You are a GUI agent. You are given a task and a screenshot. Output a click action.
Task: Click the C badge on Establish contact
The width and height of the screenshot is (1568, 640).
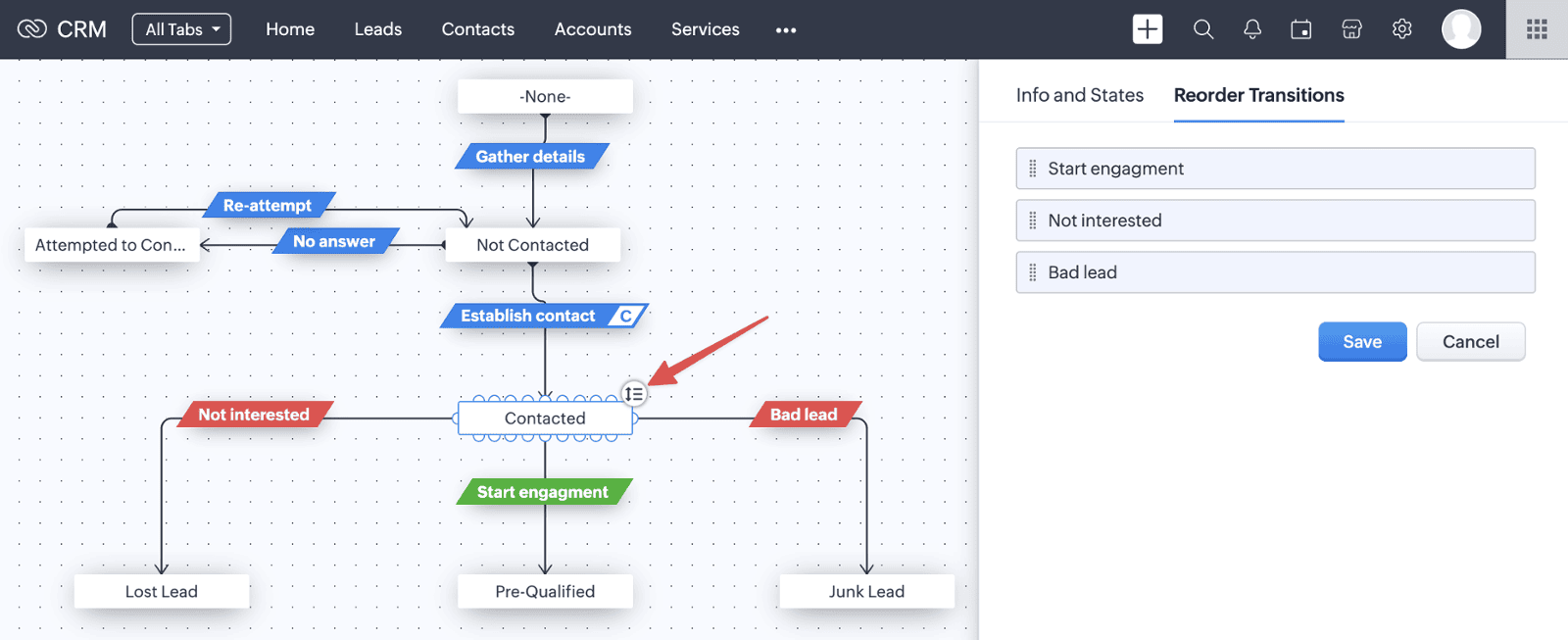pos(625,316)
